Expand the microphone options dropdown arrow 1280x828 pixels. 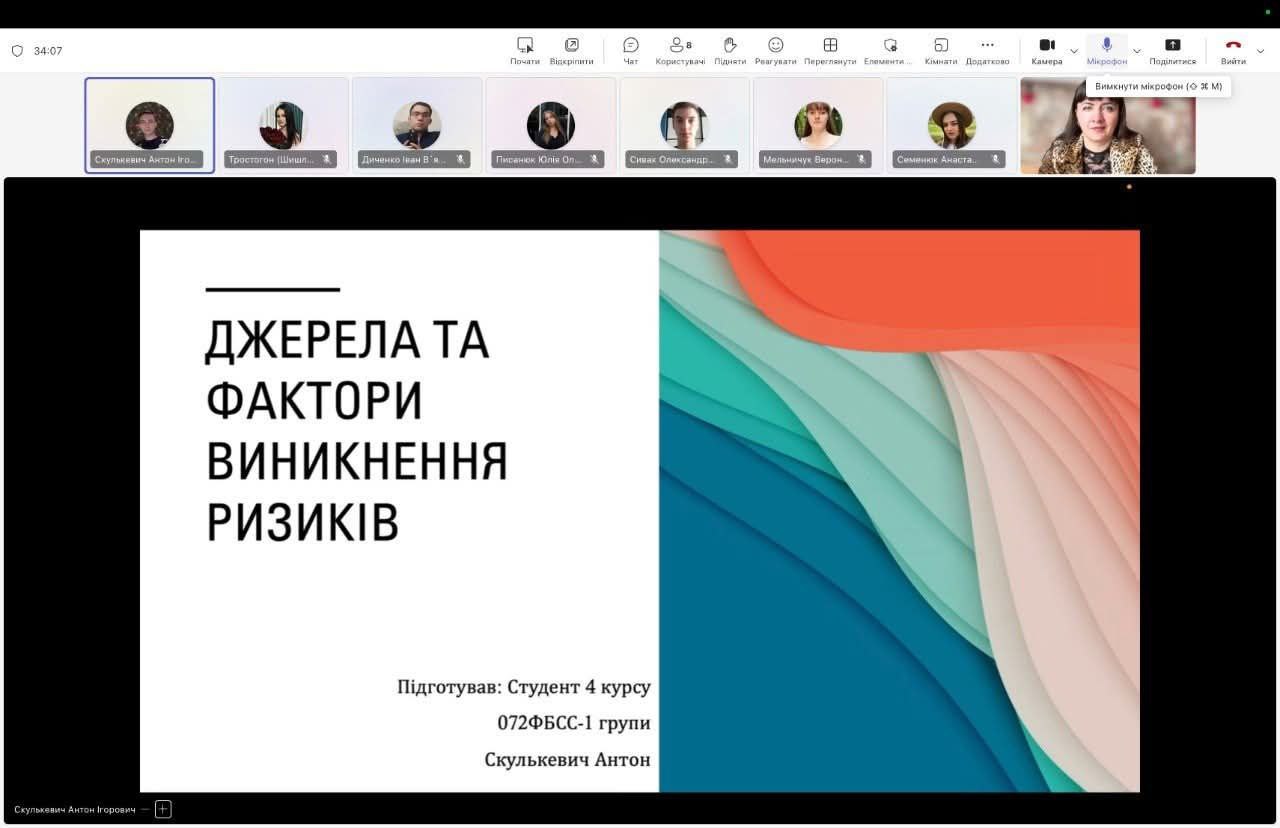click(1136, 51)
